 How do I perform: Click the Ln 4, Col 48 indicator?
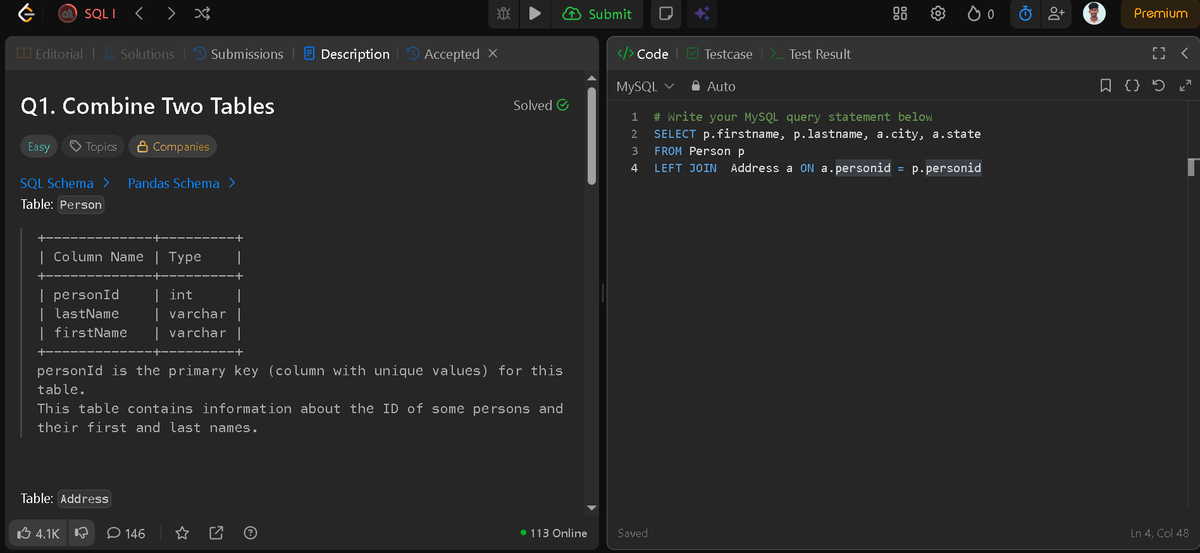click(1159, 533)
